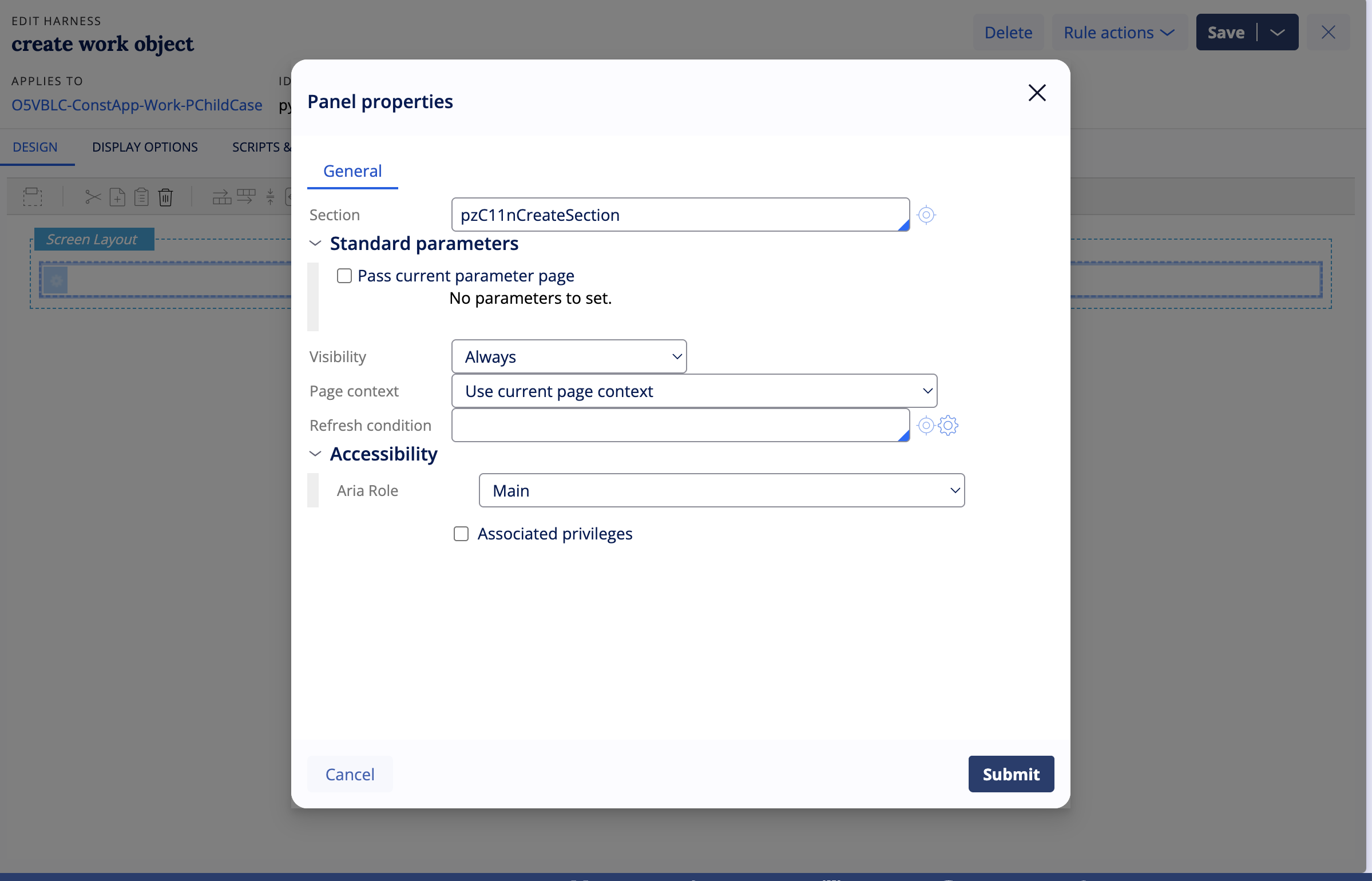Click the Submit button
Image resolution: width=1372 pixels, height=881 pixels.
[x=1011, y=774]
